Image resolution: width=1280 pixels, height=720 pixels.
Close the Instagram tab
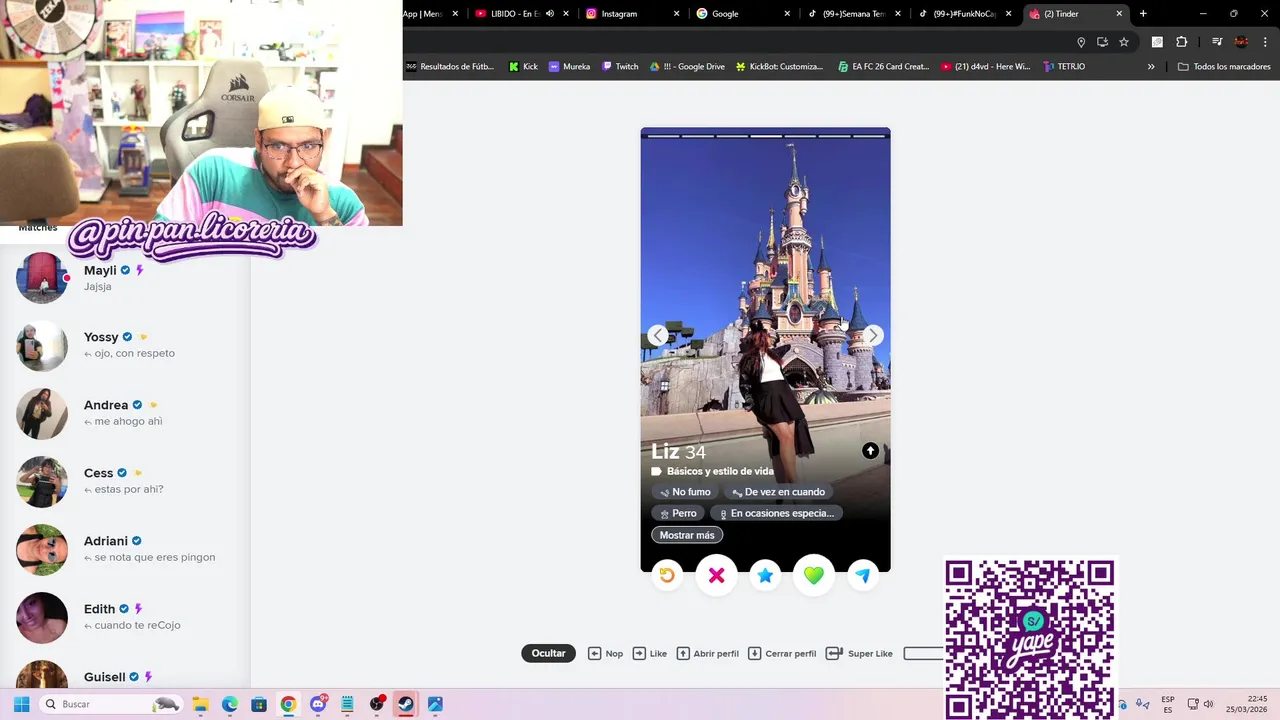(677, 14)
